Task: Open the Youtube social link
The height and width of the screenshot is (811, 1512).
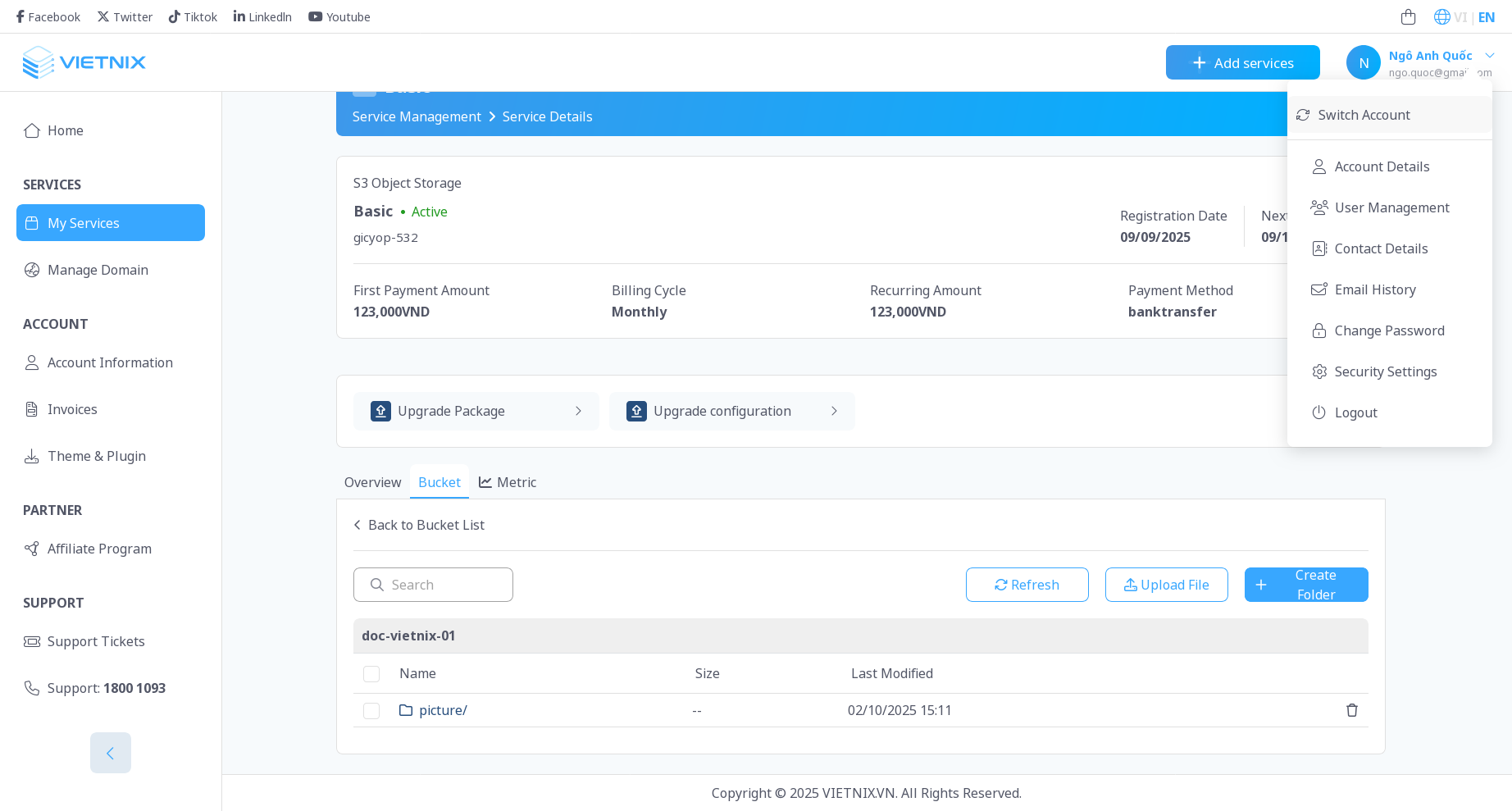Action: click(339, 17)
